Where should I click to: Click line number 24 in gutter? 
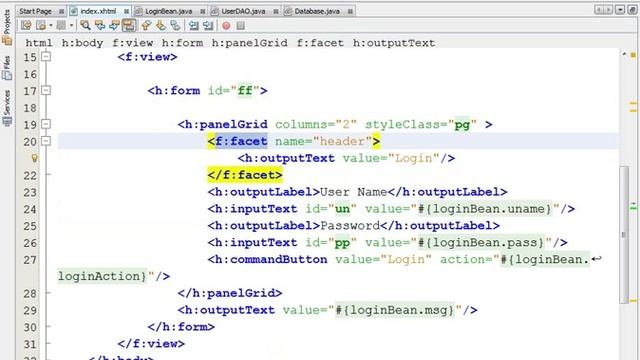click(x=30, y=209)
